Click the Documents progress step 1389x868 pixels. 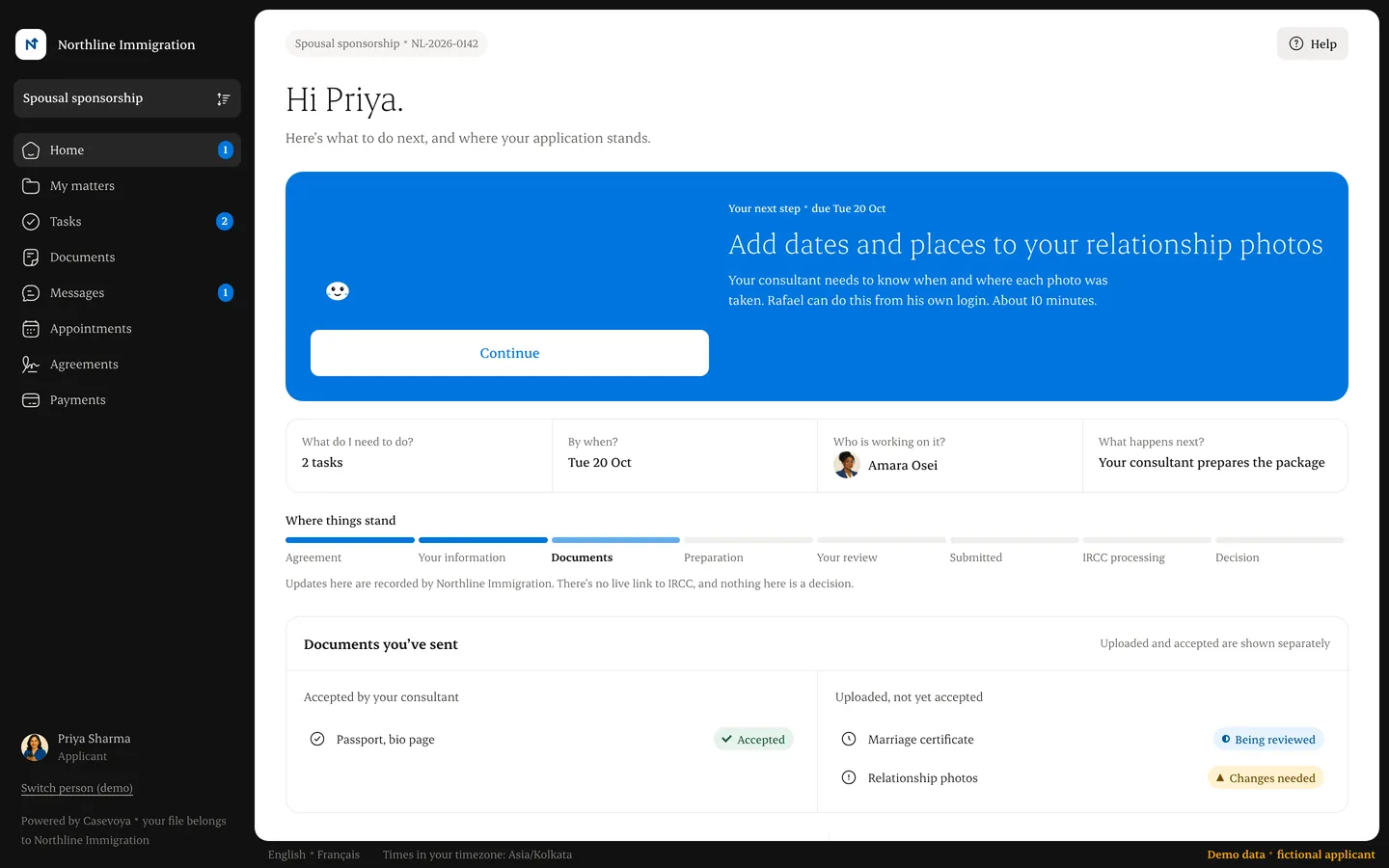point(615,550)
